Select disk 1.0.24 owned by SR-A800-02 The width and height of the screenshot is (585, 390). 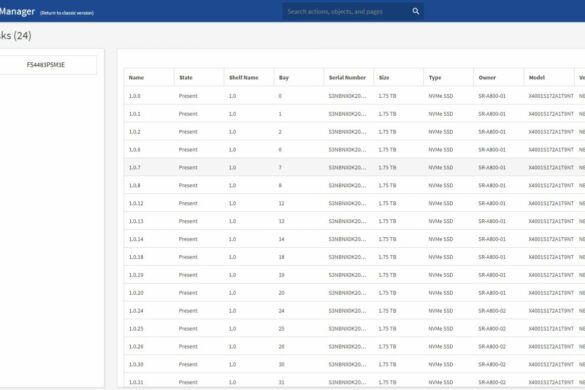(354, 311)
